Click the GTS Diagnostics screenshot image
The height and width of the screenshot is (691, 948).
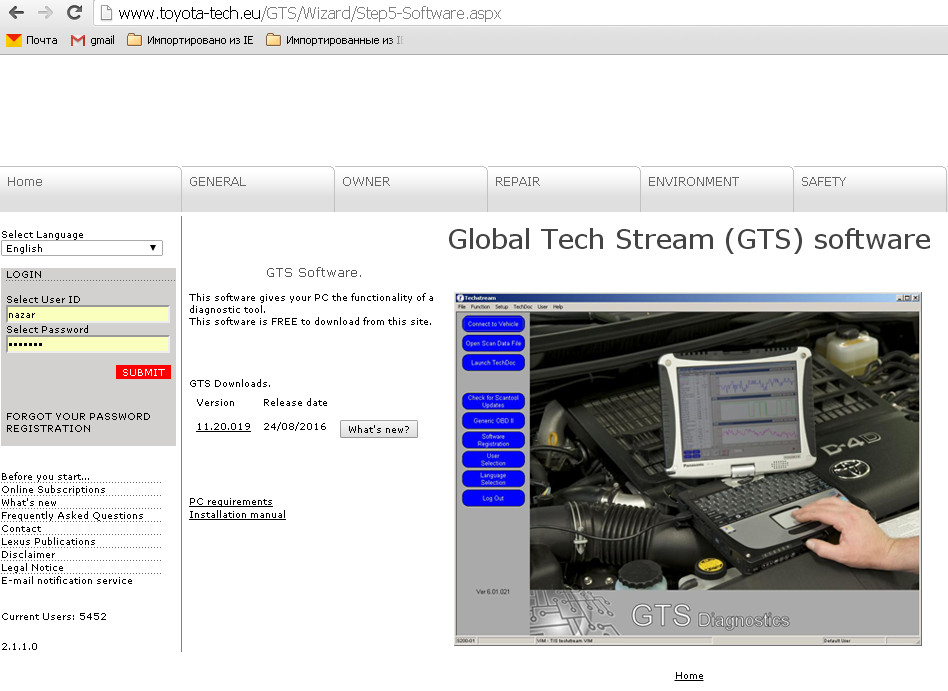(x=687, y=468)
